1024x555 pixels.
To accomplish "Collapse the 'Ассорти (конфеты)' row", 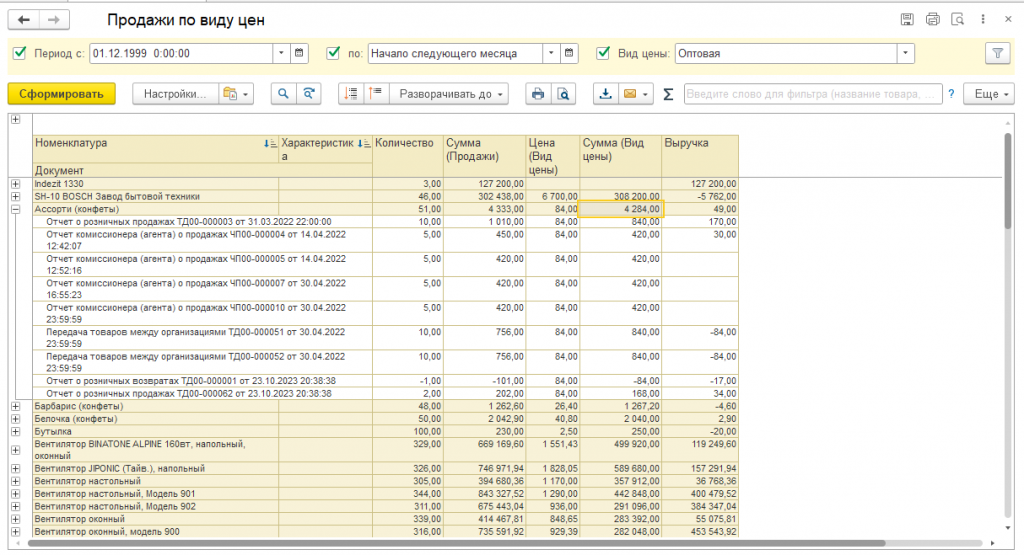I will (15, 209).
